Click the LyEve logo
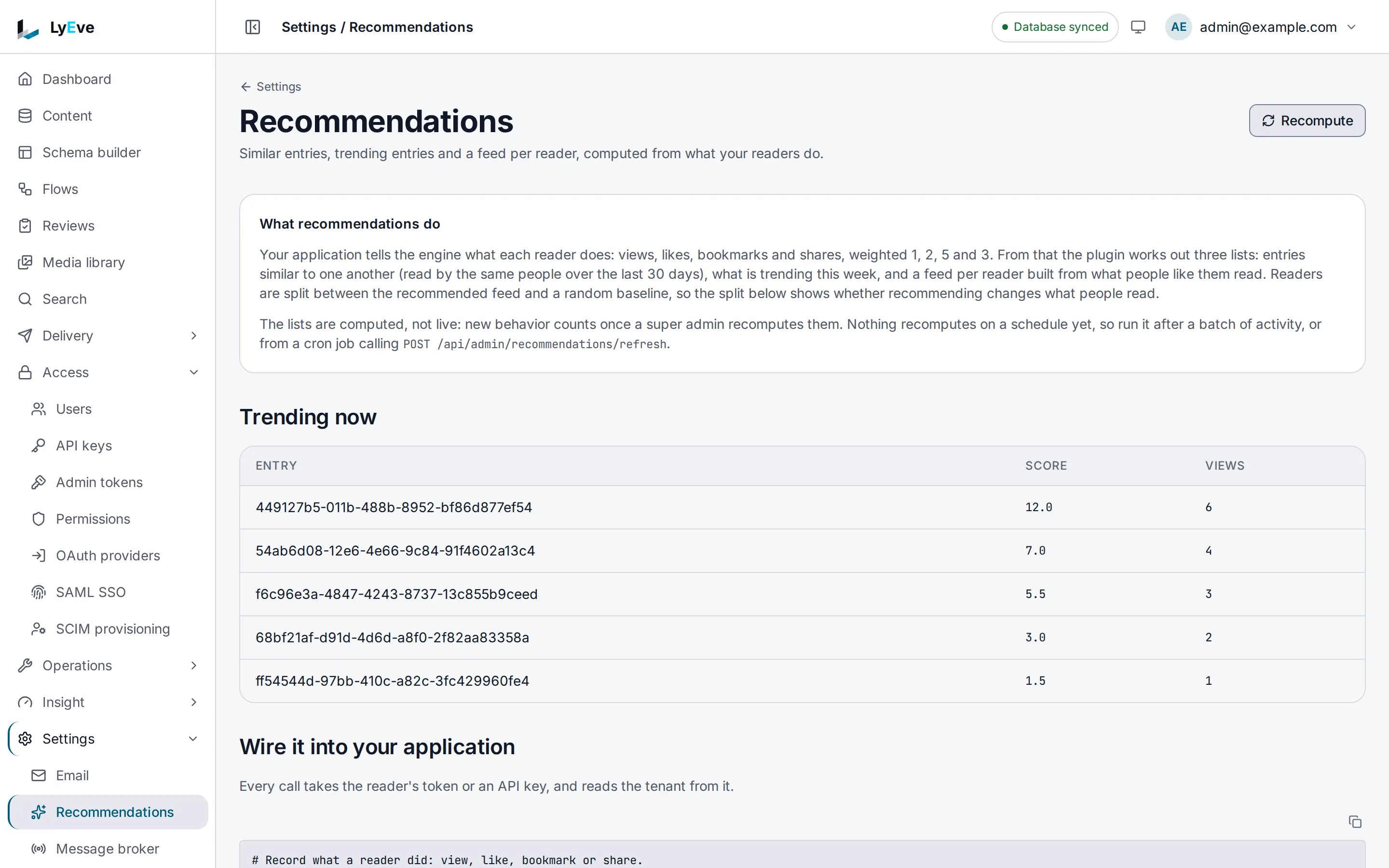Viewport: 1389px width, 868px height. 55,27
